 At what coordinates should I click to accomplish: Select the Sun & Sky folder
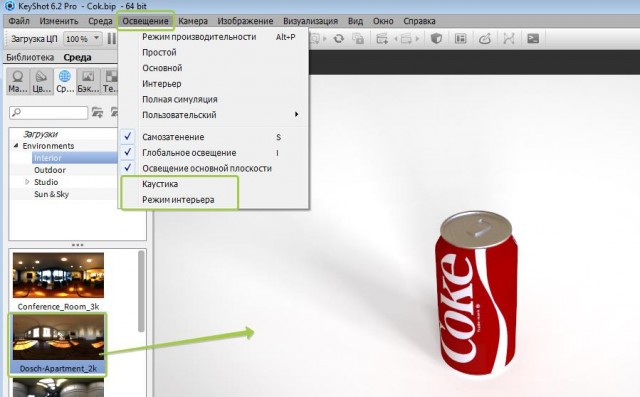click(51, 194)
